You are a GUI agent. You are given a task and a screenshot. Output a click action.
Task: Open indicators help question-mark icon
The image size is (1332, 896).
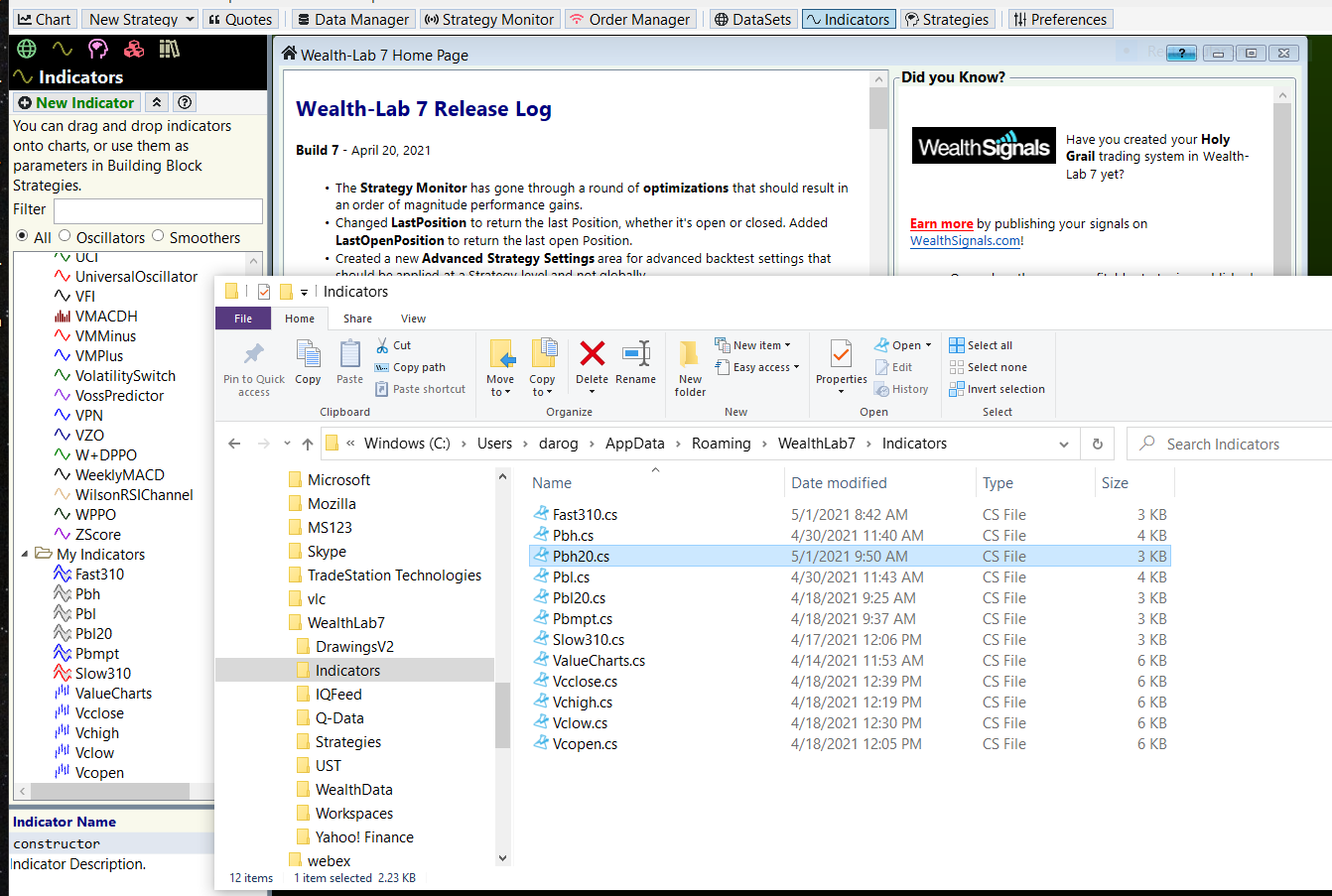pyautogui.click(x=185, y=102)
